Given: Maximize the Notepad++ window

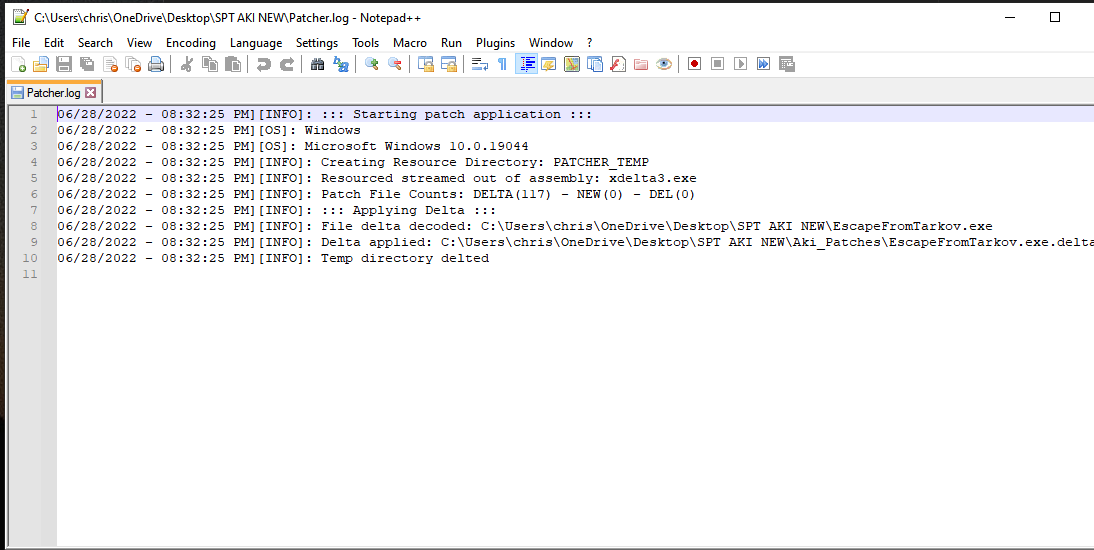Looking at the screenshot, I should (x=1055, y=17).
